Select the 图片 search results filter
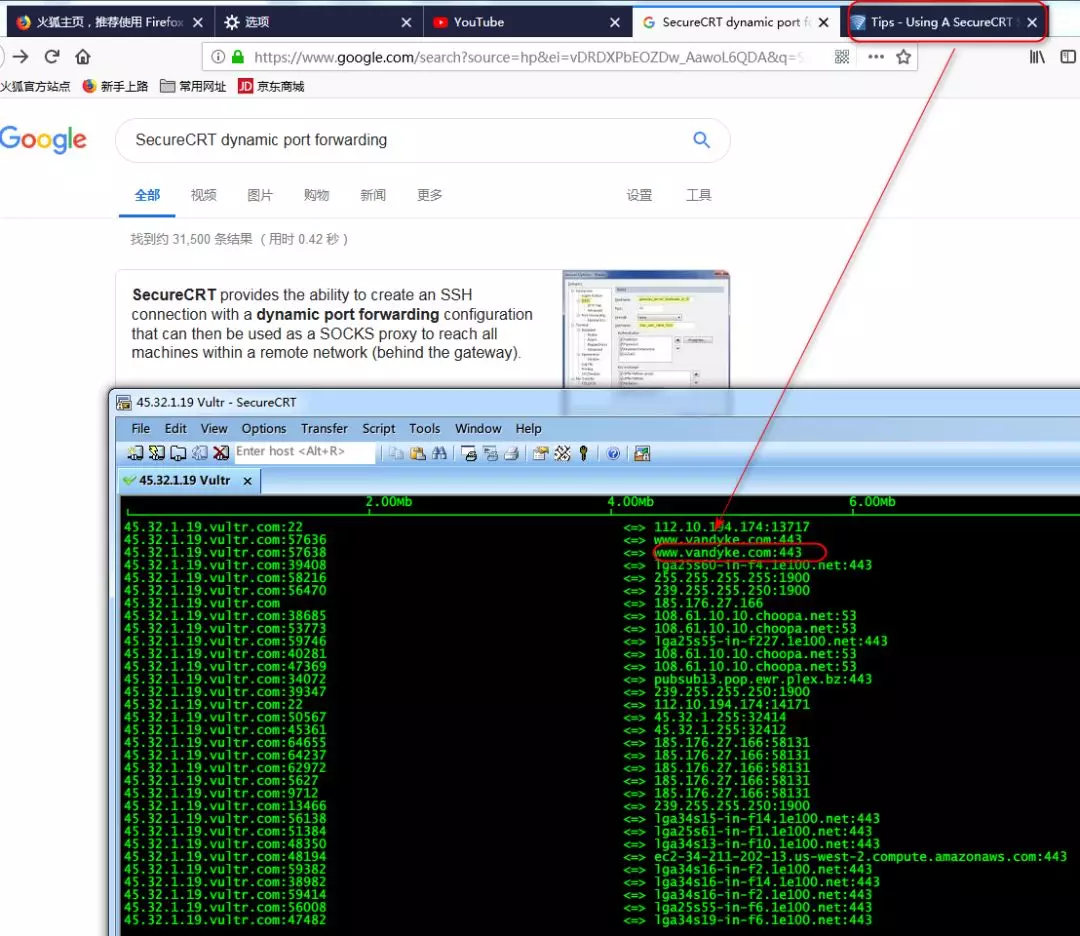This screenshot has width=1080, height=936. 260,195
